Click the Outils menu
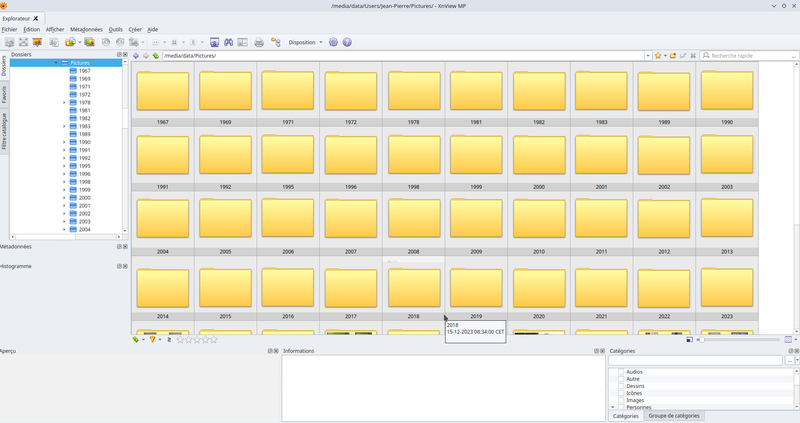 (x=116, y=29)
